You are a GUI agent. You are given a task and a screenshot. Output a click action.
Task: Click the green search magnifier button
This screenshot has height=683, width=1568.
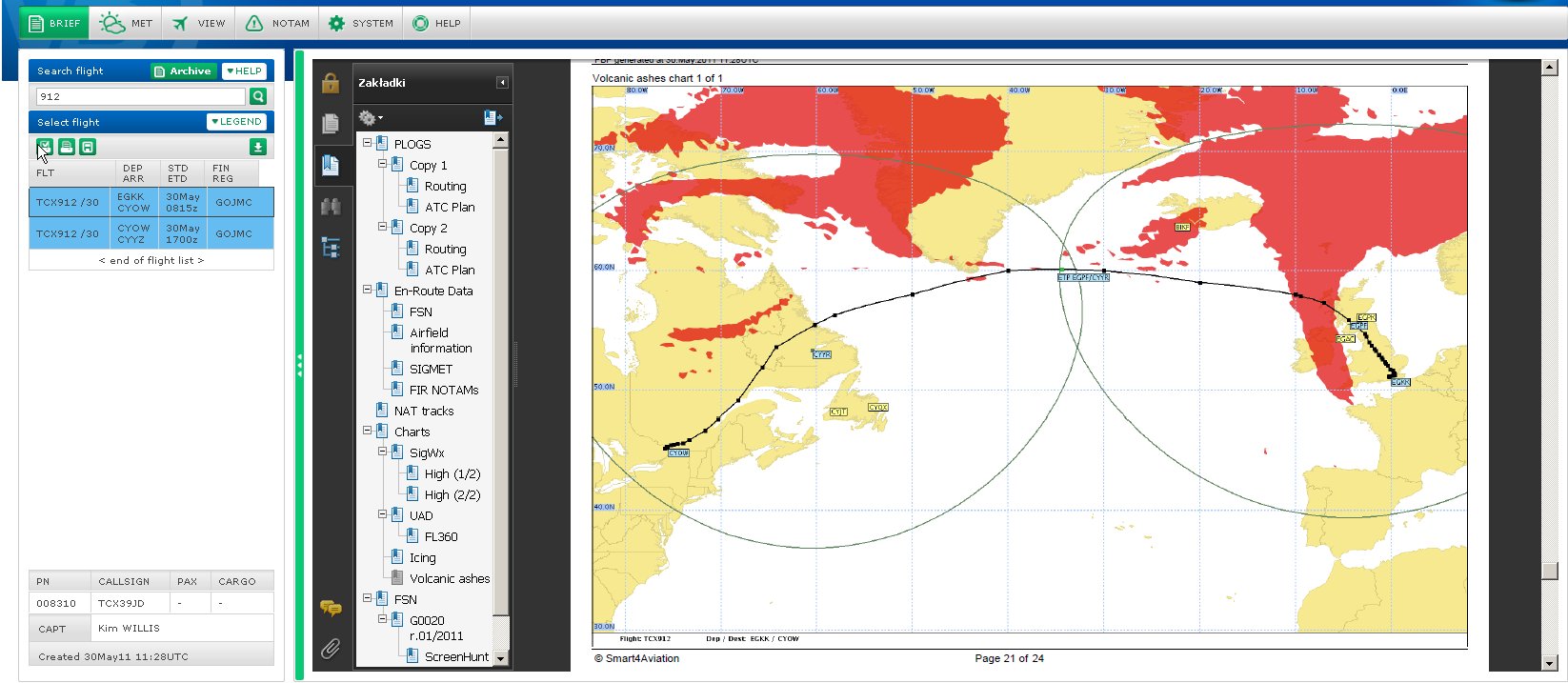pyautogui.click(x=257, y=96)
